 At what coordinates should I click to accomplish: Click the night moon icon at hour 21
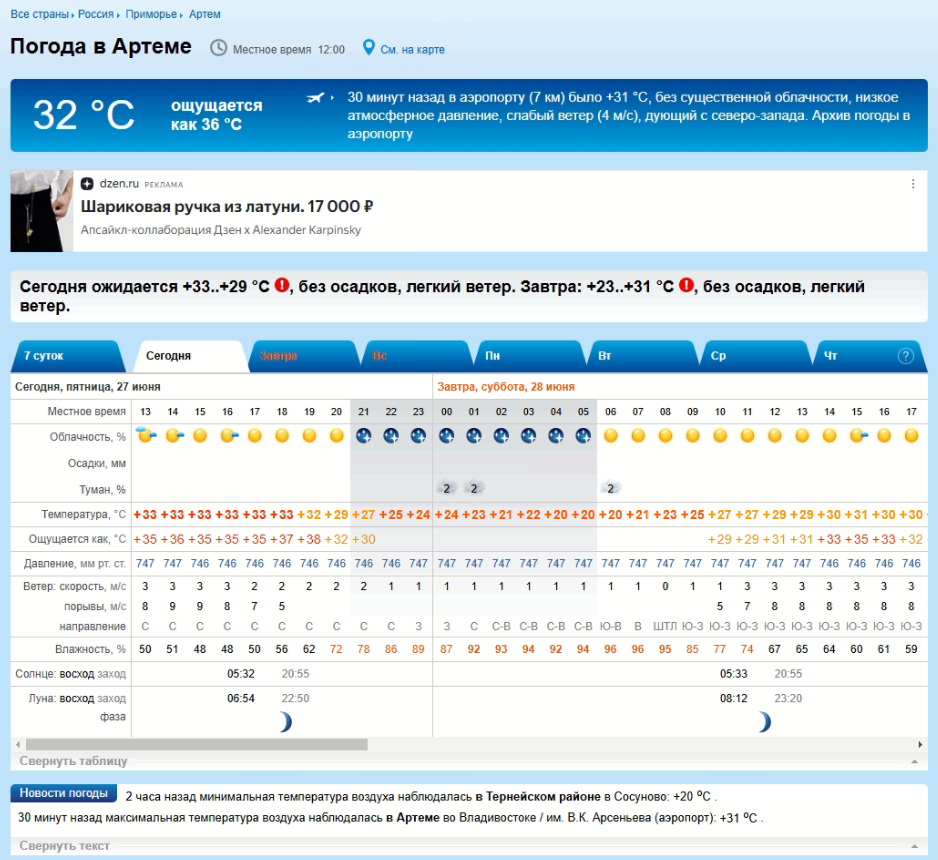tap(364, 436)
